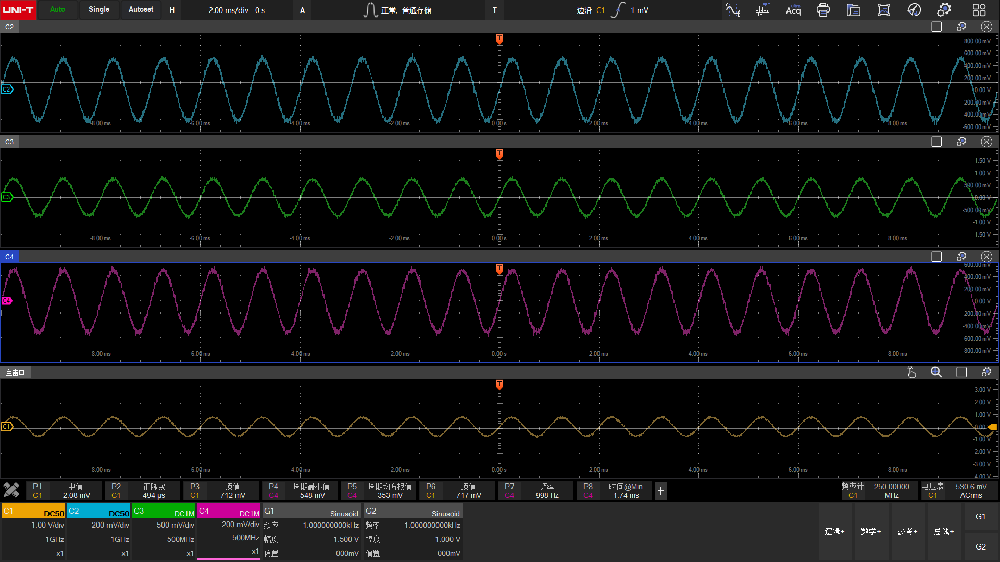The image size is (1000, 562).
Task: Click the zoom magnifier in main window
Action: coord(936,372)
